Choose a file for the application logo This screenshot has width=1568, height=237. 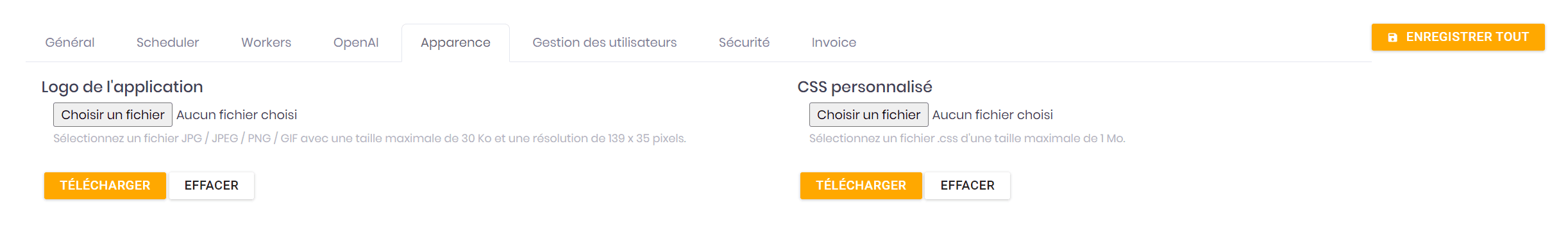[x=113, y=115]
